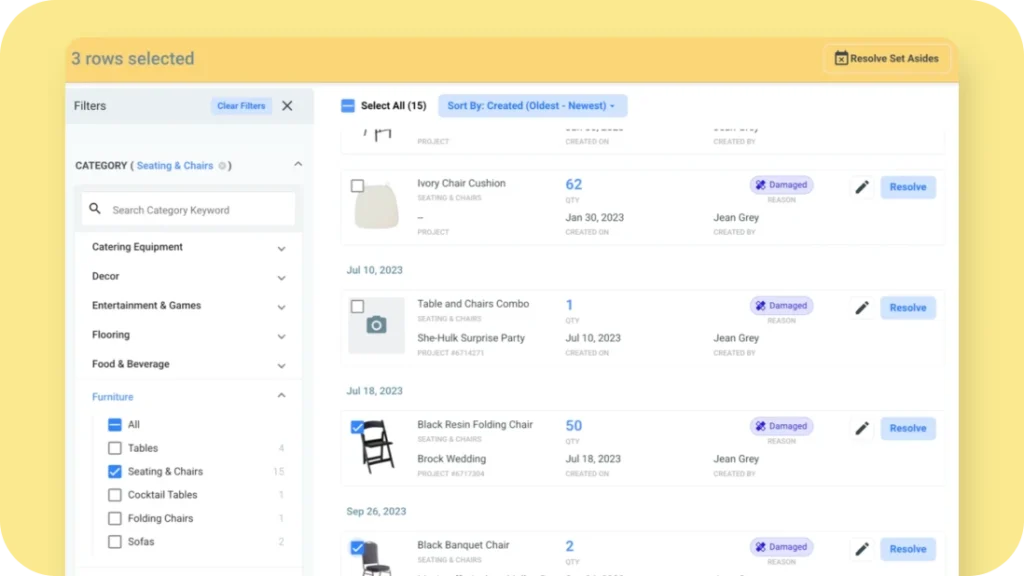The height and width of the screenshot is (576, 1024).
Task: Click the edit pencil for Table and Chairs Combo
Action: pyautogui.click(x=861, y=308)
